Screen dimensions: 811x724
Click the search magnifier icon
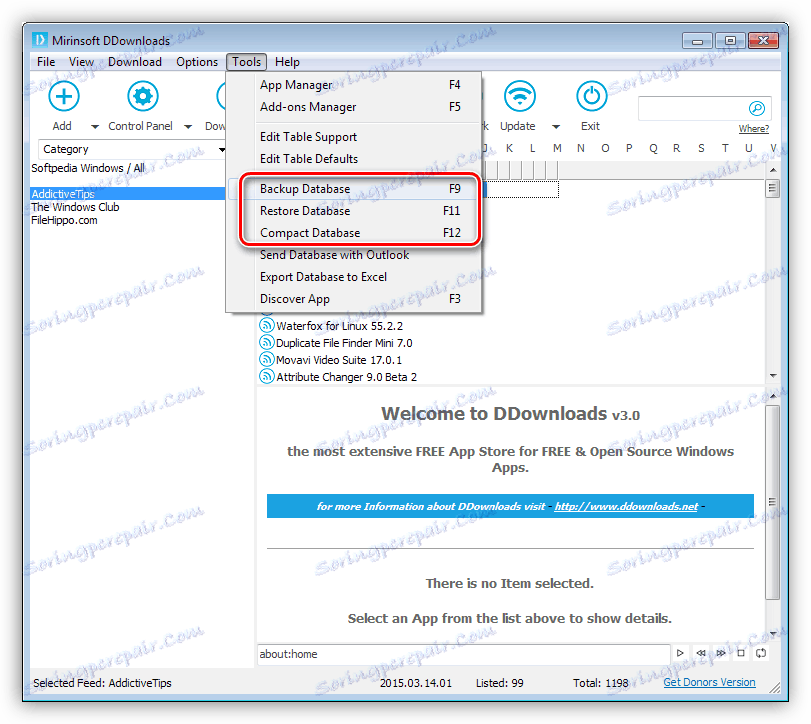point(756,108)
